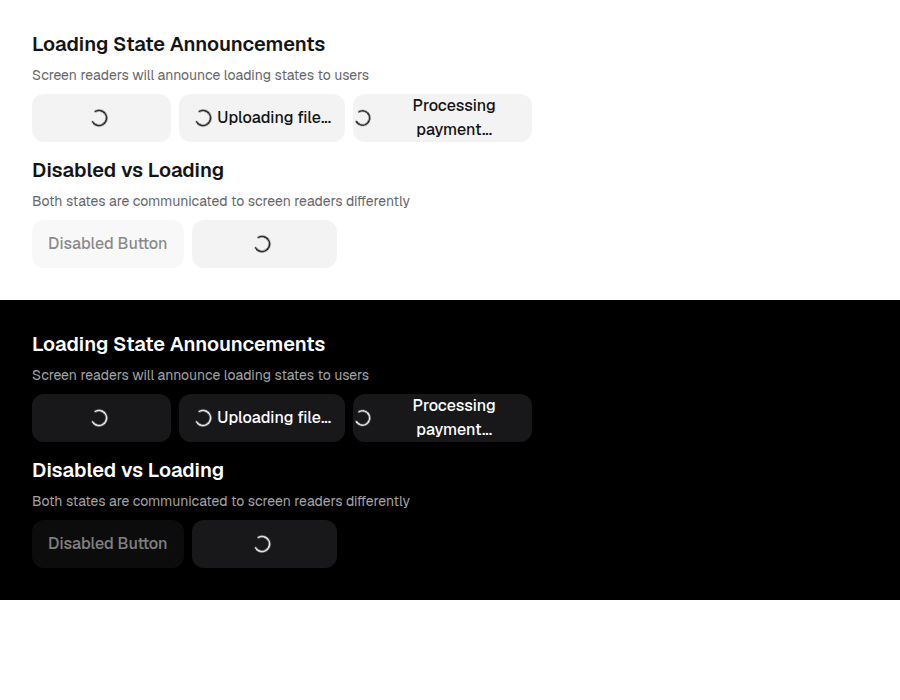
Task: Click the dark-theme Disabled Button
Action: [x=108, y=544]
